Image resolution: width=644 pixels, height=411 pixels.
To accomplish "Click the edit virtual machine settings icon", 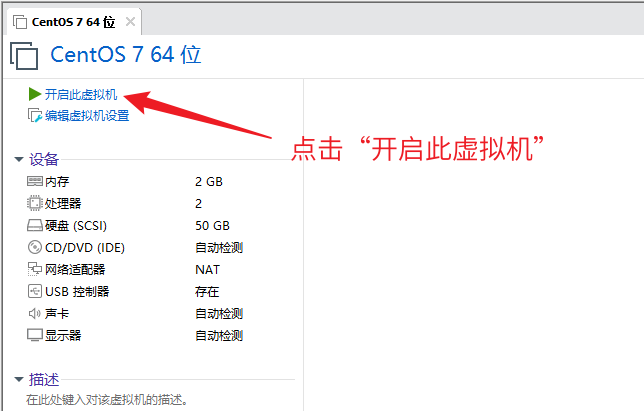I will tap(35, 115).
